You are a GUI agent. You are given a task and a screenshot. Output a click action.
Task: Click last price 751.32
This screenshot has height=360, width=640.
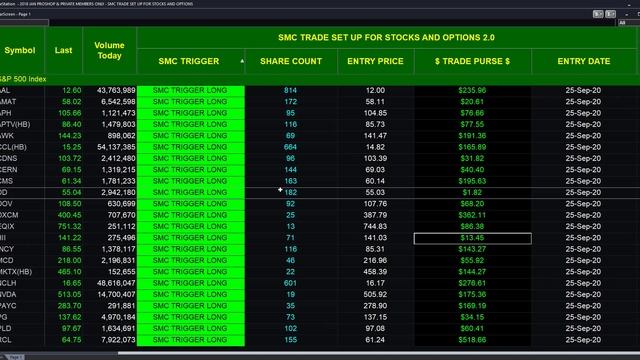tap(69, 227)
